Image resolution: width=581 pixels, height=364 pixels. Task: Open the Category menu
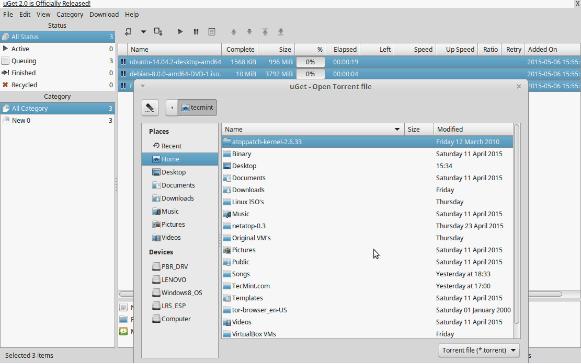70,14
